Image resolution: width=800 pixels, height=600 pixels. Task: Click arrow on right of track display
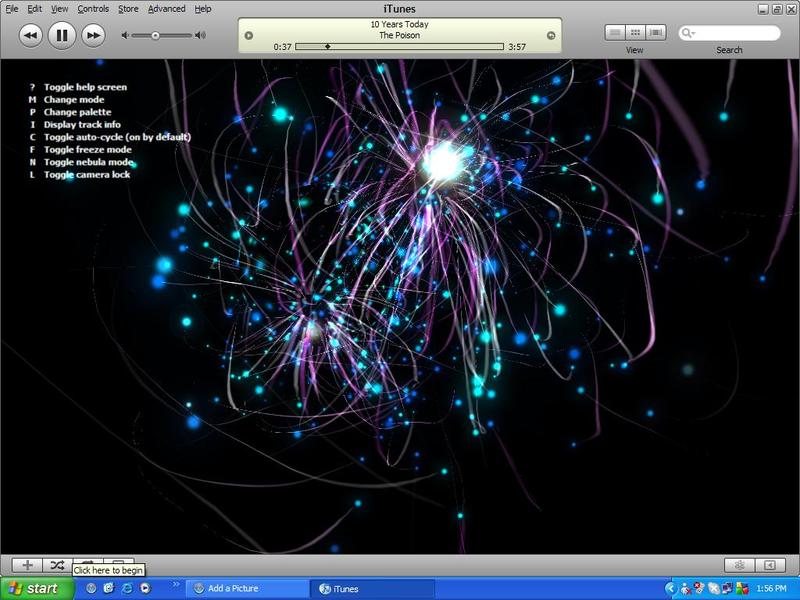[x=550, y=36]
